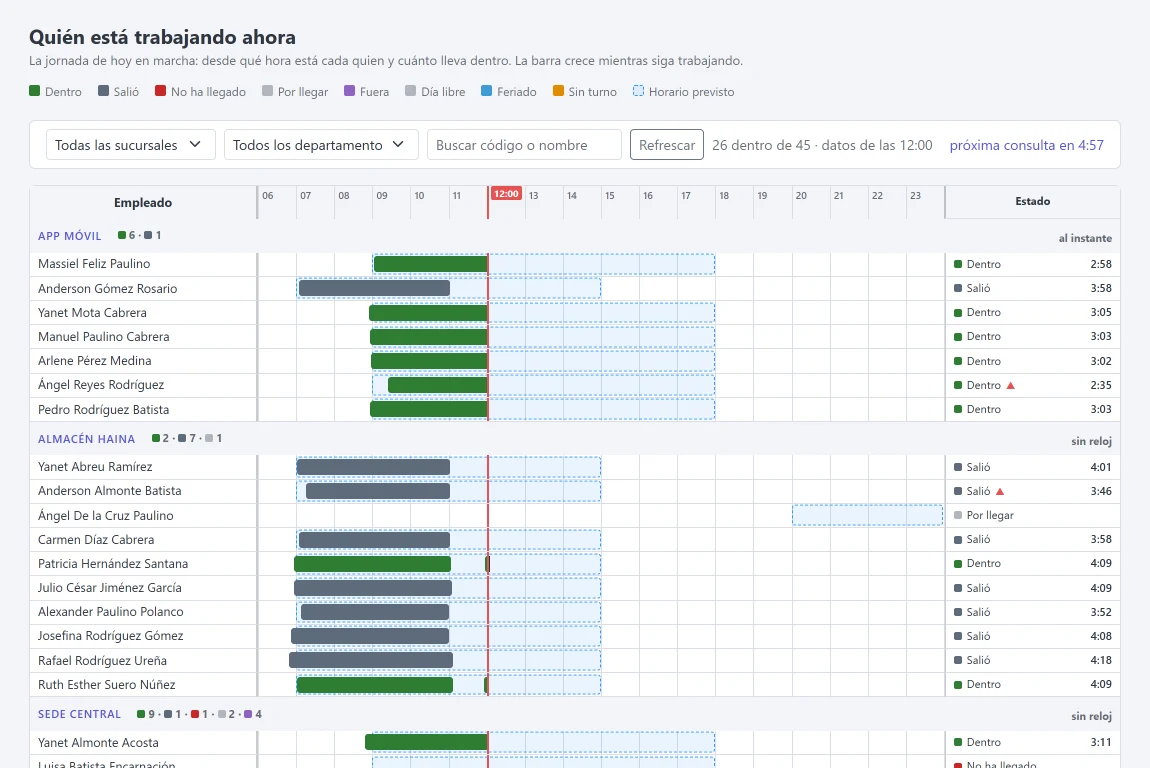This screenshot has width=1150, height=768.
Task: Focus the Buscar código o nombre search field
Action: pos(524,145)
